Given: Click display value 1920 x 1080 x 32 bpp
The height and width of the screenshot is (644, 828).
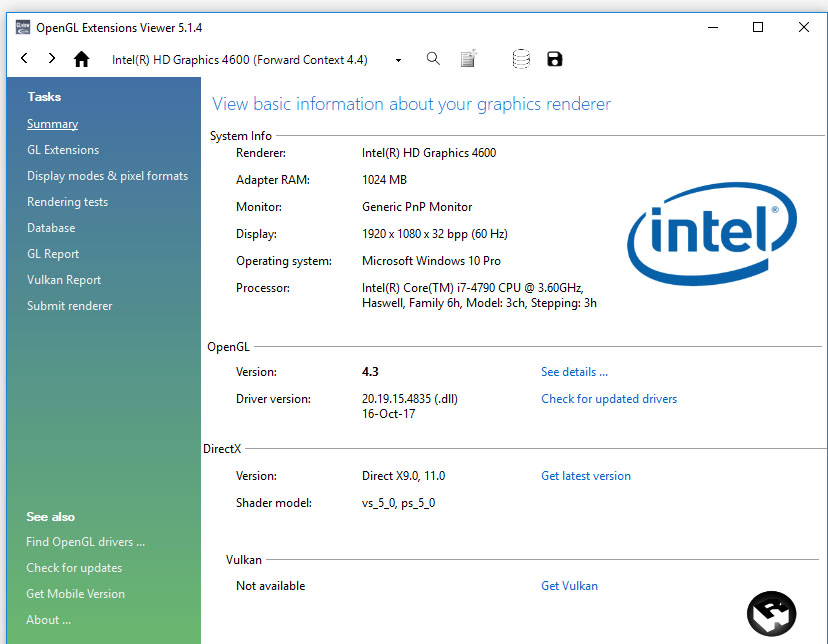Looking at the screenshot, I should point(435,234).
